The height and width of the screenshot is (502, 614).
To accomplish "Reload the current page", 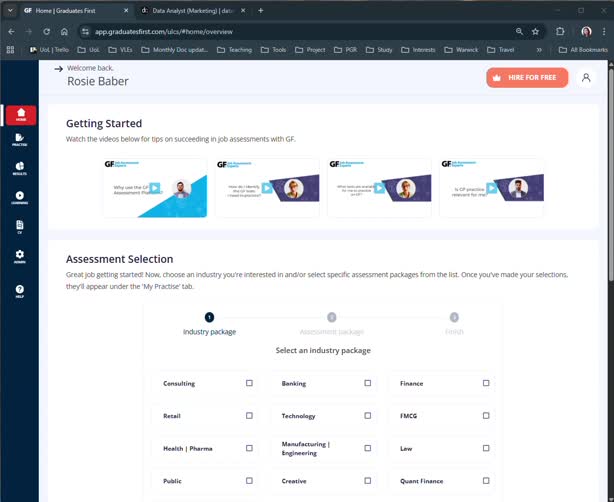I will (47, 32).
